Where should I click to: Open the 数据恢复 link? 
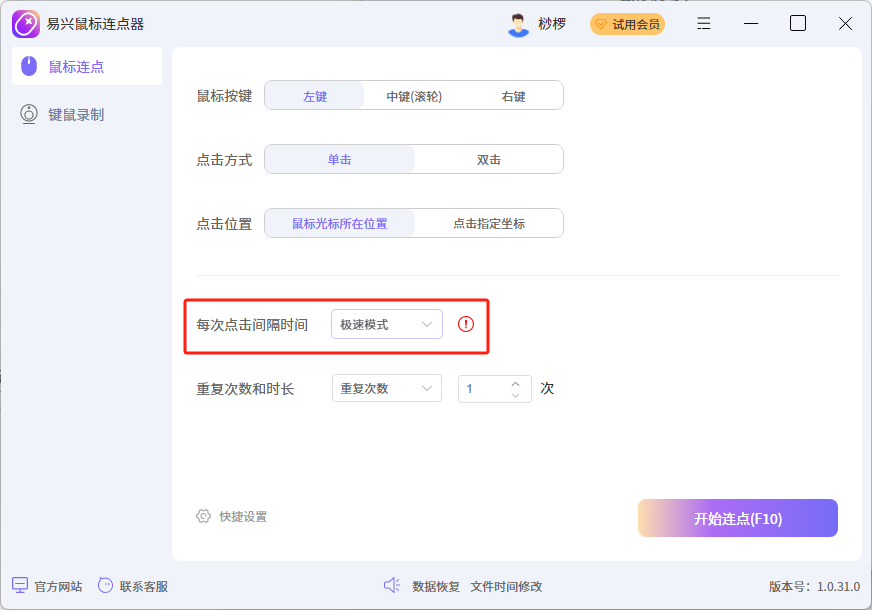click(436, 586)
